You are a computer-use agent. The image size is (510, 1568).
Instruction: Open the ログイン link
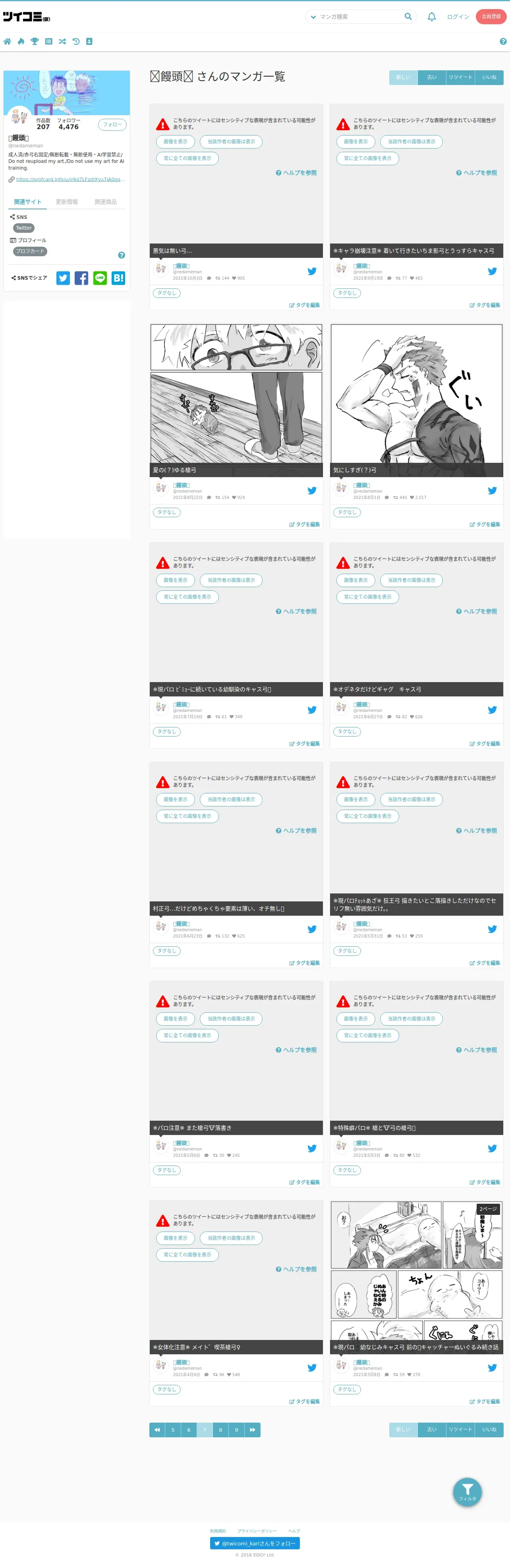click(x=458, y=17)
